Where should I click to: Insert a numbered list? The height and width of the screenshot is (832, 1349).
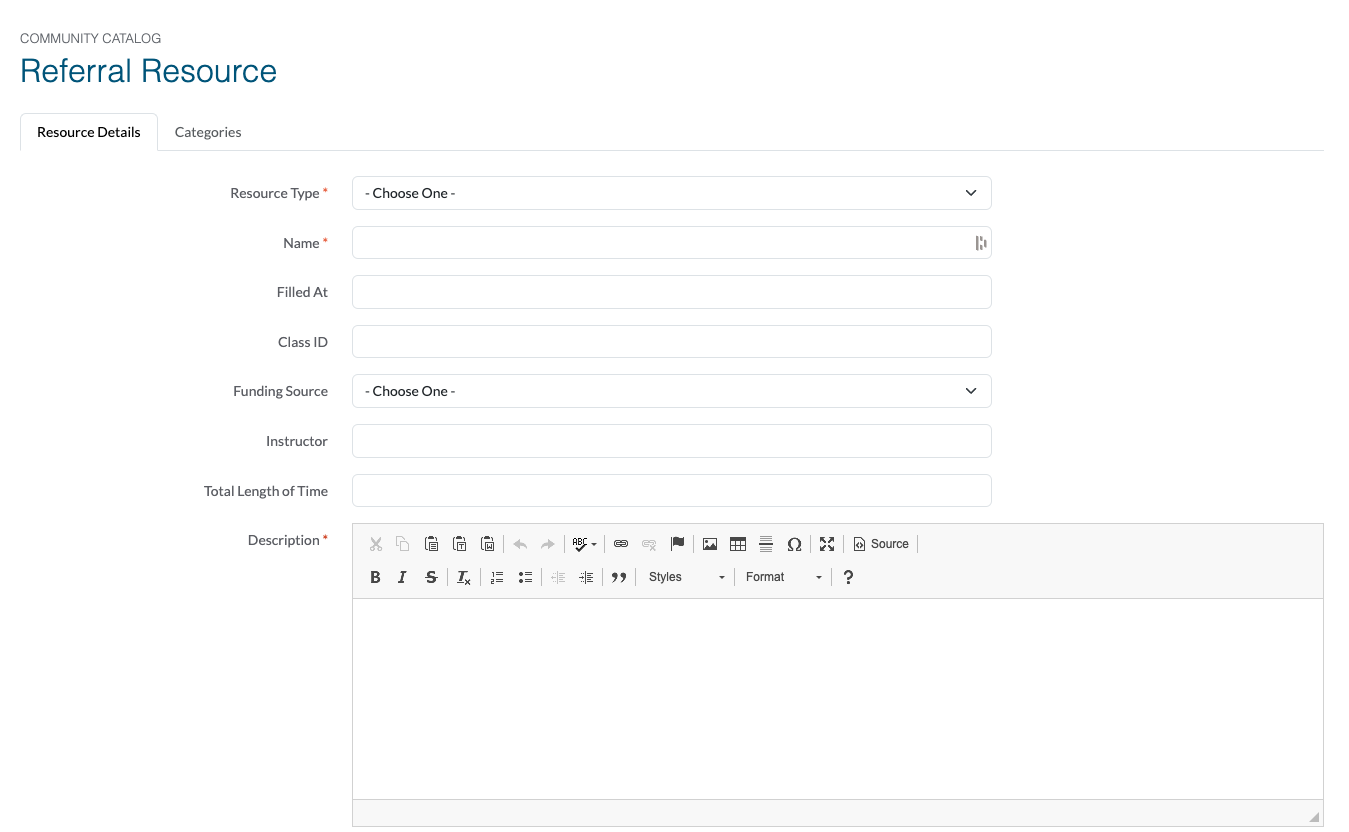(x=497, y=577)
